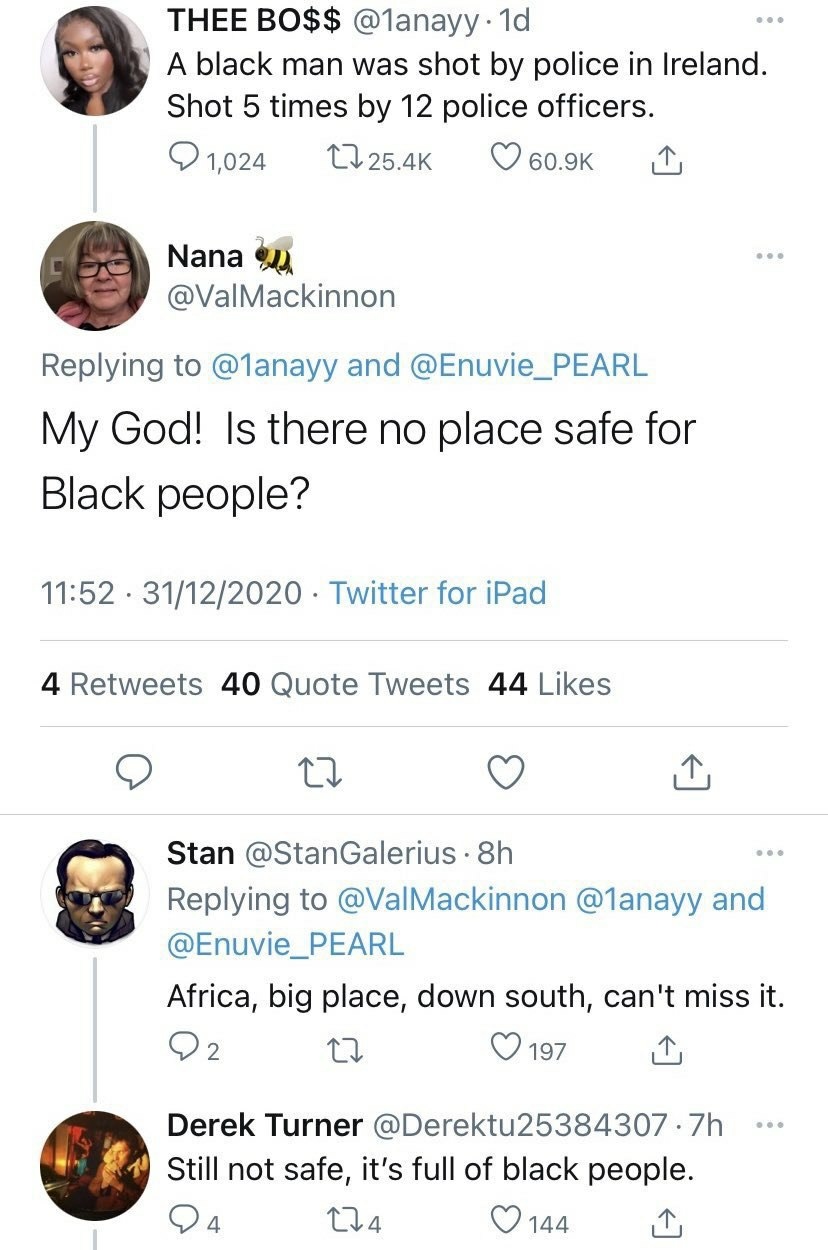Open the @1anayy mention in Nana's reply line
828x1250 pixels.
point(275,366)
